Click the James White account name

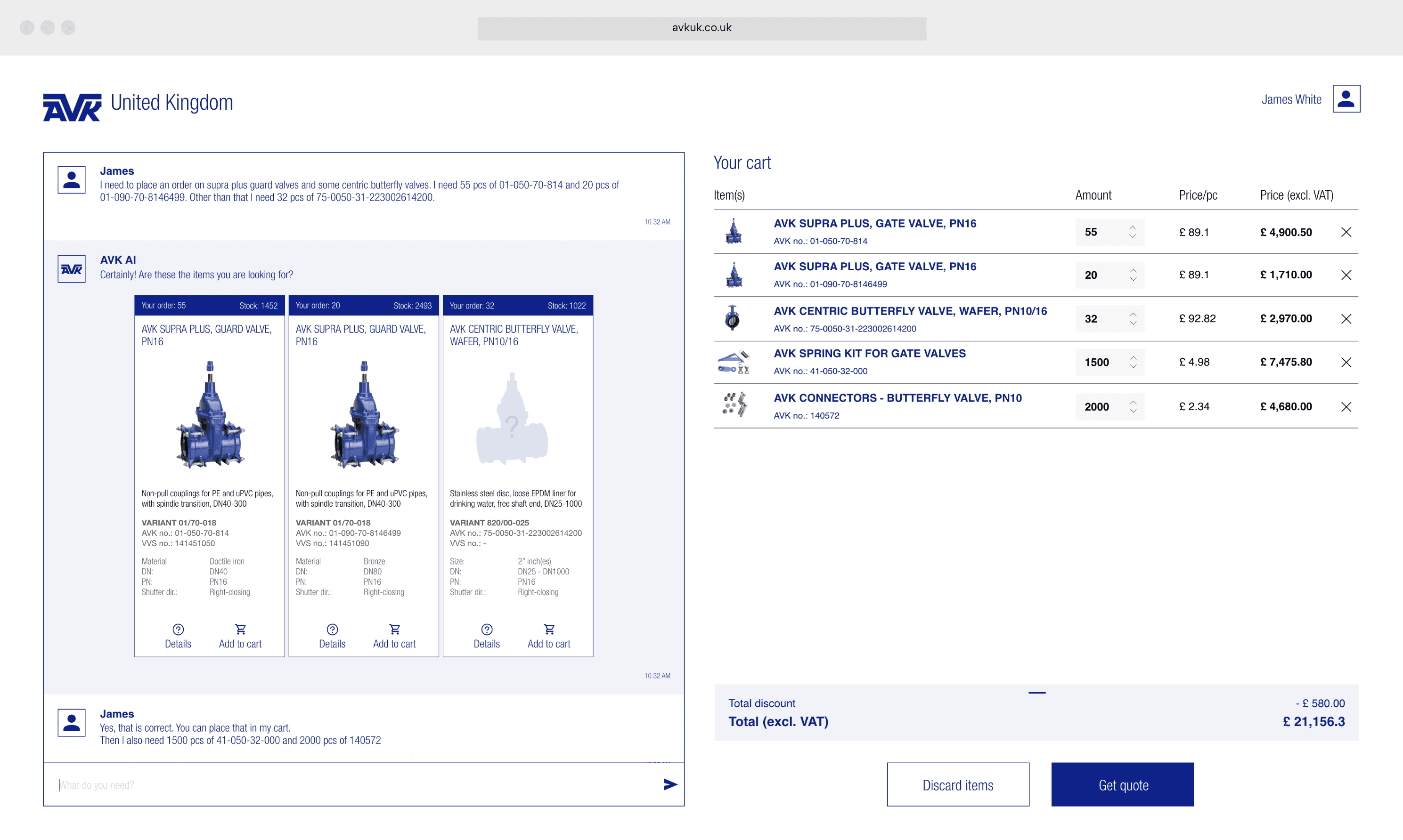tap(1291, 100)
